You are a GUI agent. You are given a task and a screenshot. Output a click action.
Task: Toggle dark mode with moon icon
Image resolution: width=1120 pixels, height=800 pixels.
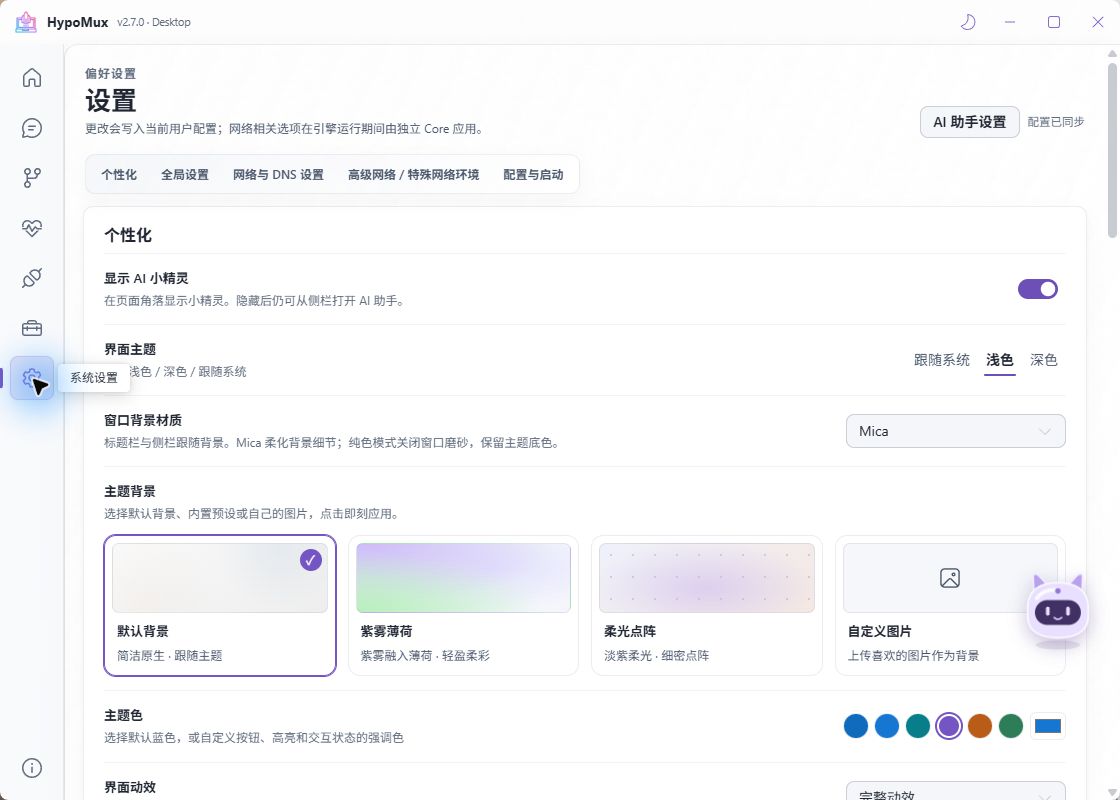point(967,22)
